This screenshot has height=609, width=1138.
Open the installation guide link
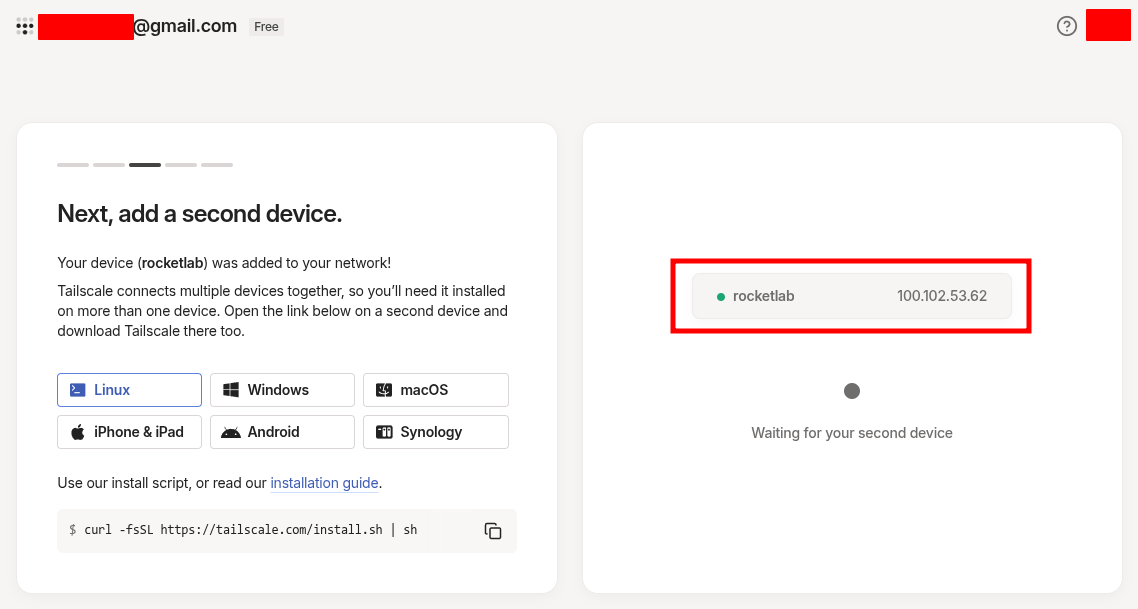pyautogui.click(x=324, y=483)
